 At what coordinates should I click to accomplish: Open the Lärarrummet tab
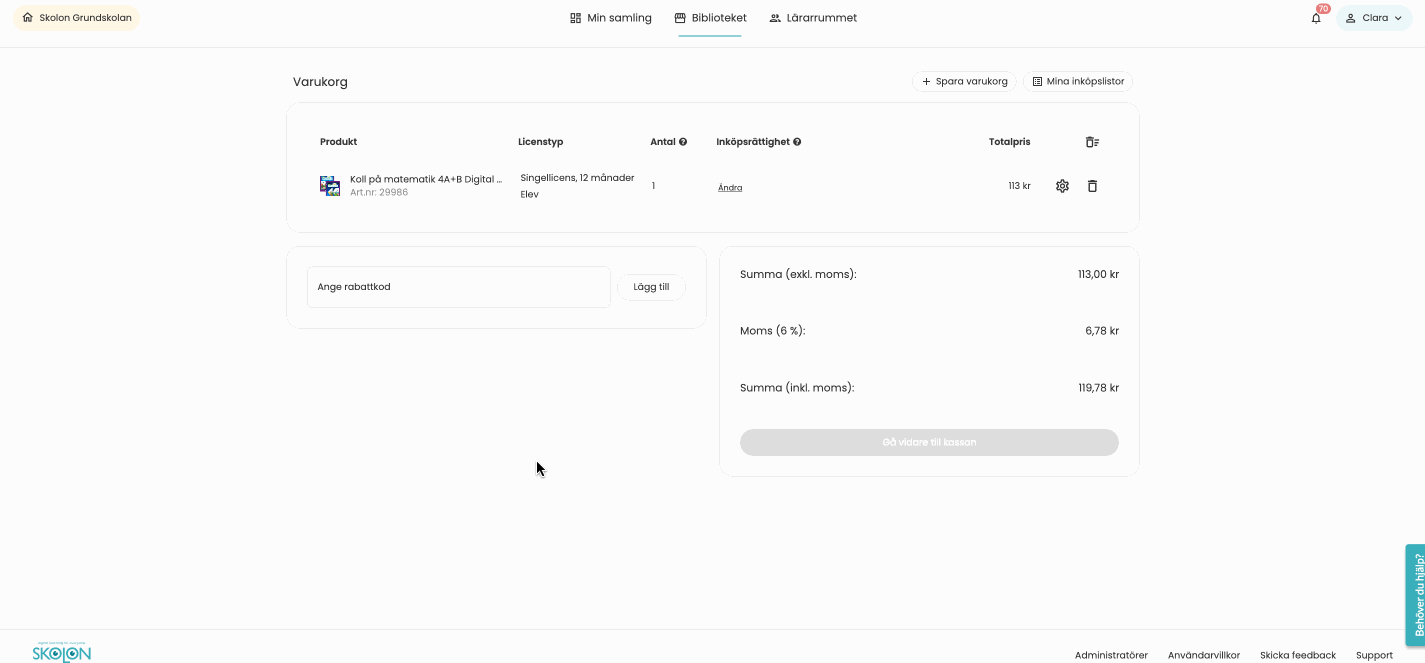[813, 17]
